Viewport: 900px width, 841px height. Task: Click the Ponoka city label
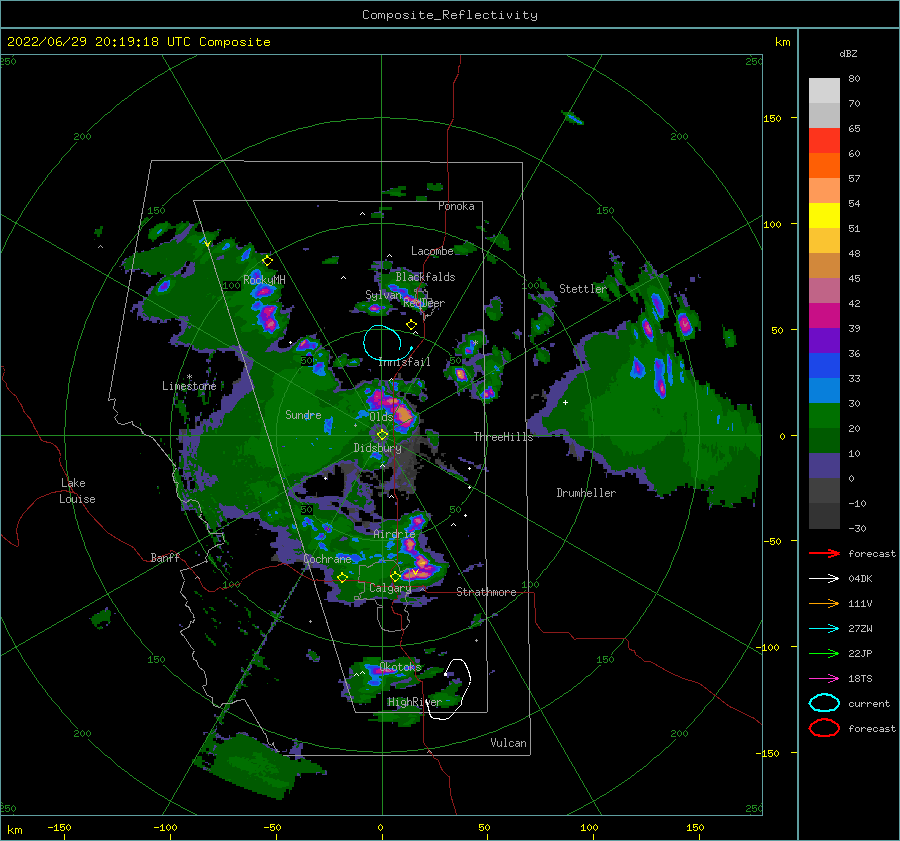pos(456,206)
